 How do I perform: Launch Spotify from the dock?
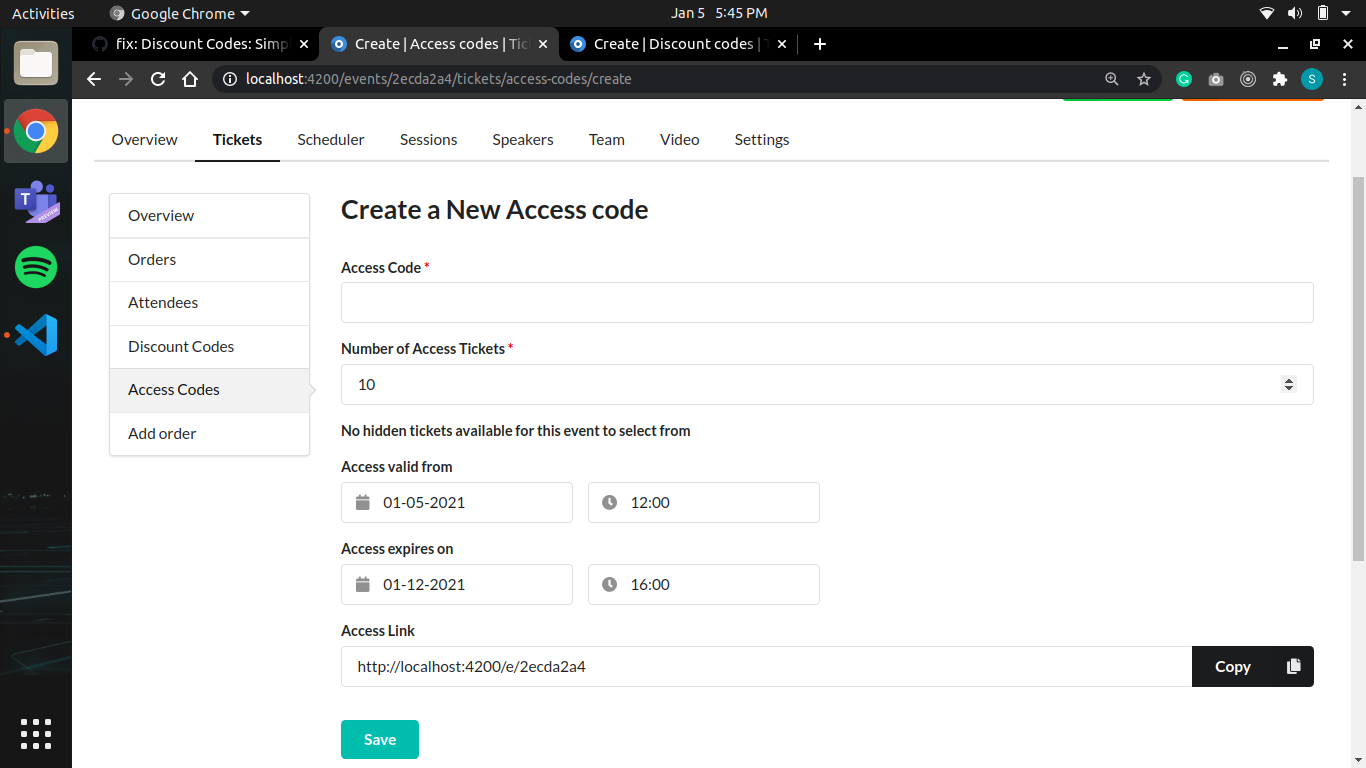(35, 267)
